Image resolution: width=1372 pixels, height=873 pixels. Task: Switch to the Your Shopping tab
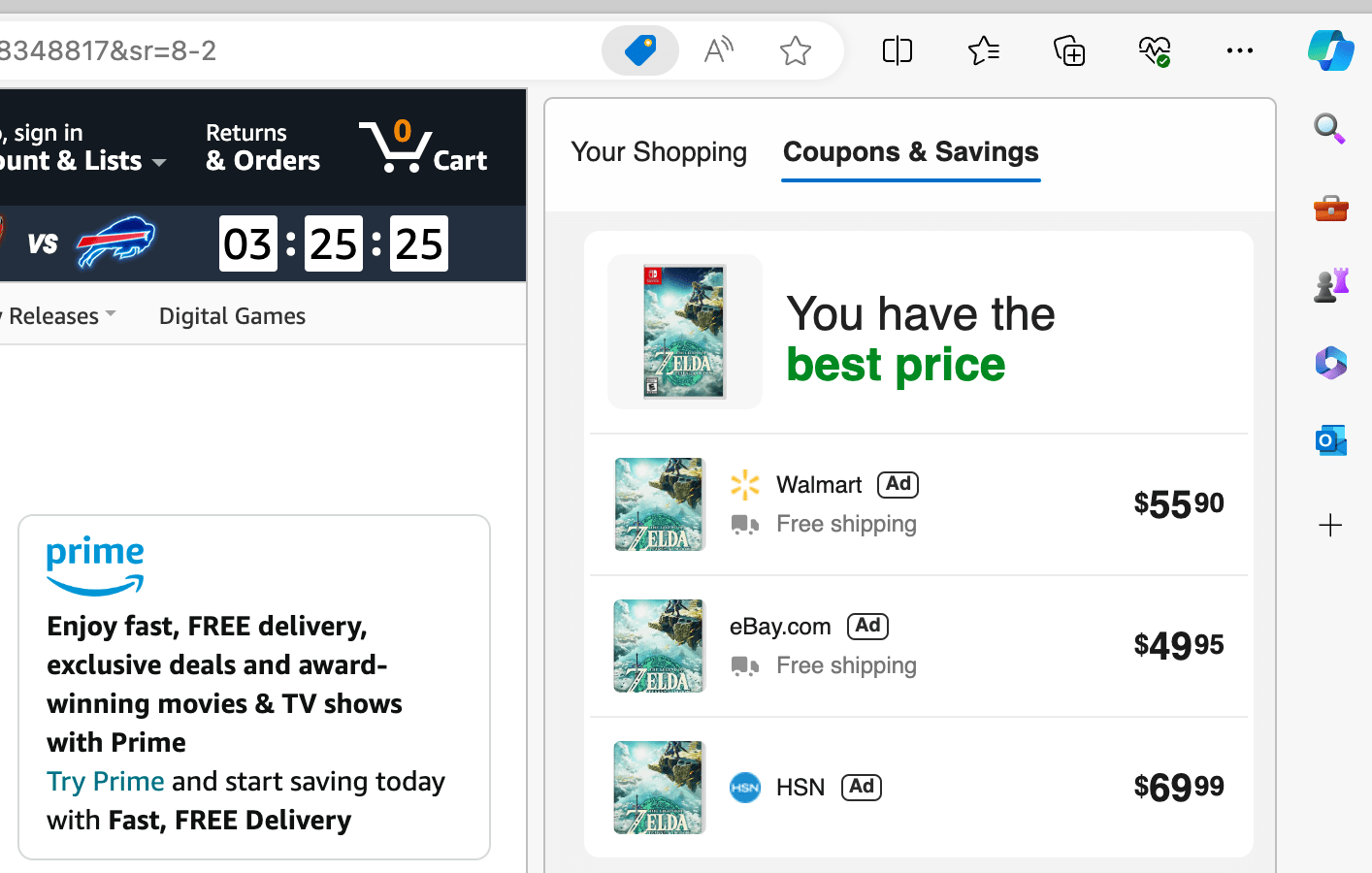point(659,152)
